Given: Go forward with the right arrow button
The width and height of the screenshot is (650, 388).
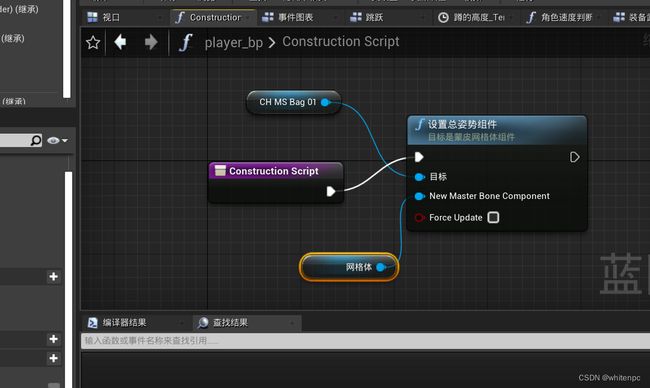Looking at the screenshot, I should click(x=151, y=42).
